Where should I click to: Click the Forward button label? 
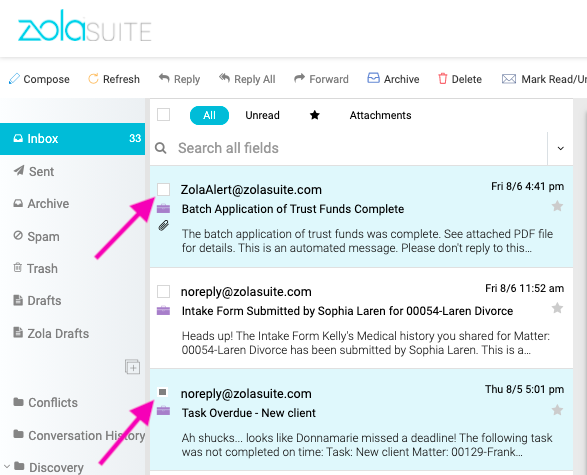(x=329, y=79)
